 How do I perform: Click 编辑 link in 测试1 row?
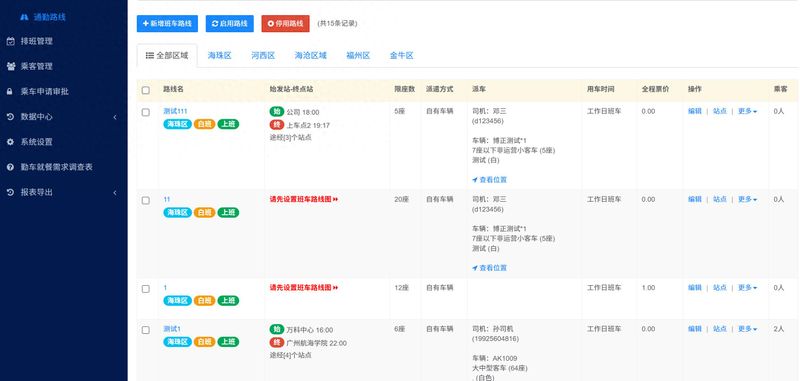[695, 329]
